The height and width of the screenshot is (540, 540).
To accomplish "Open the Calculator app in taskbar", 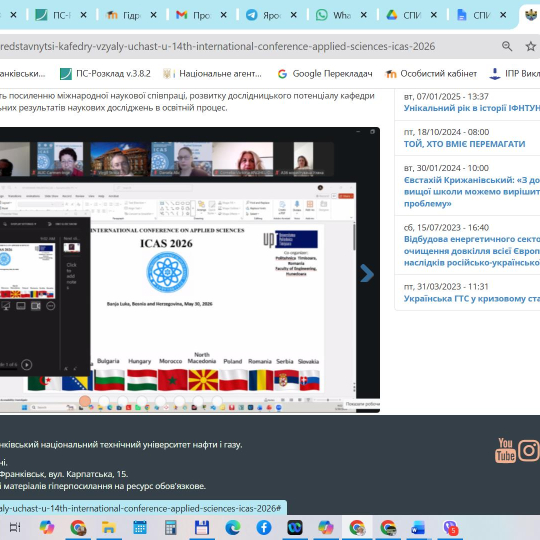I will click(x=171, y=527).
